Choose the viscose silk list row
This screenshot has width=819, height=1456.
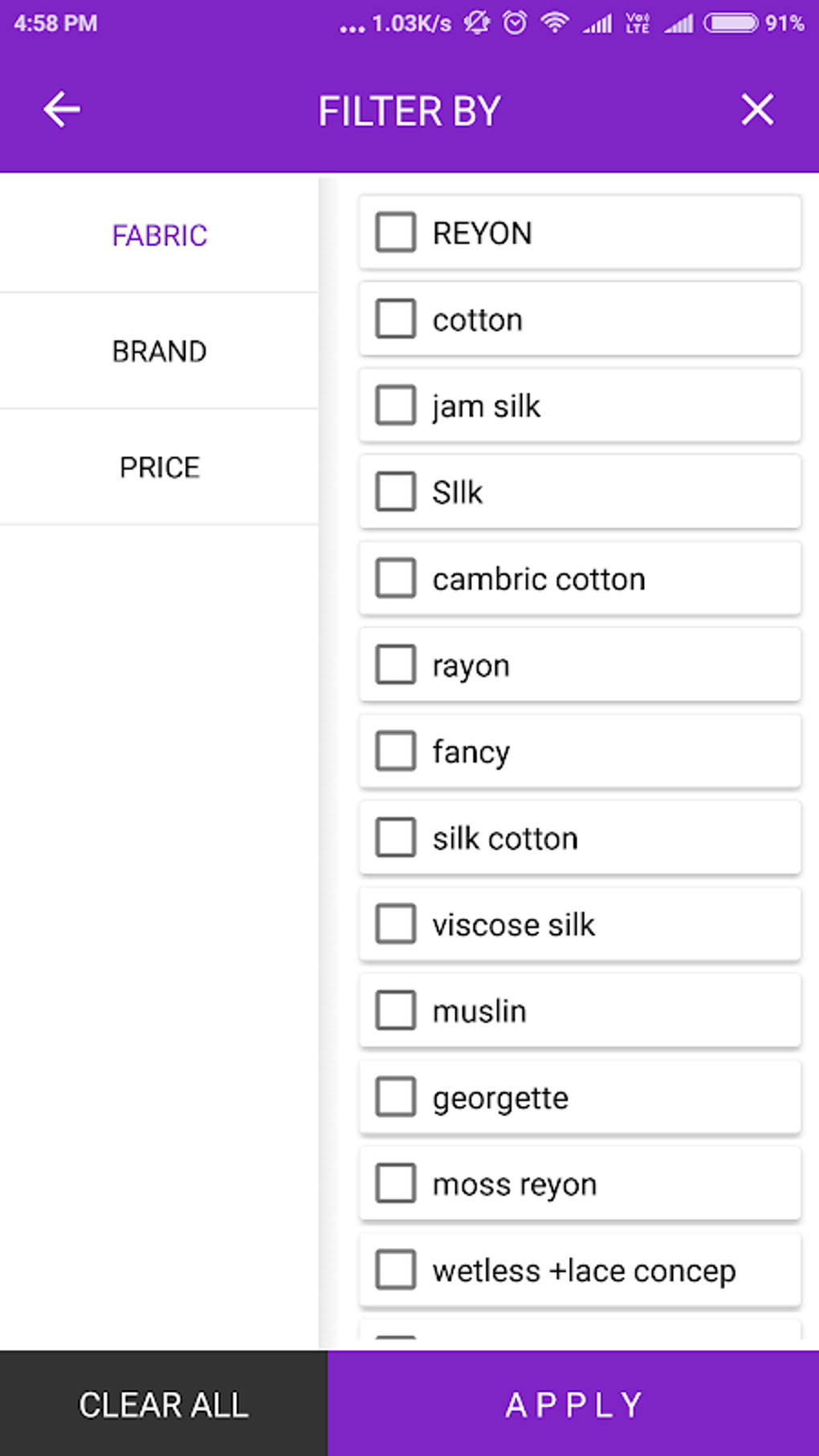pos(580,924)
